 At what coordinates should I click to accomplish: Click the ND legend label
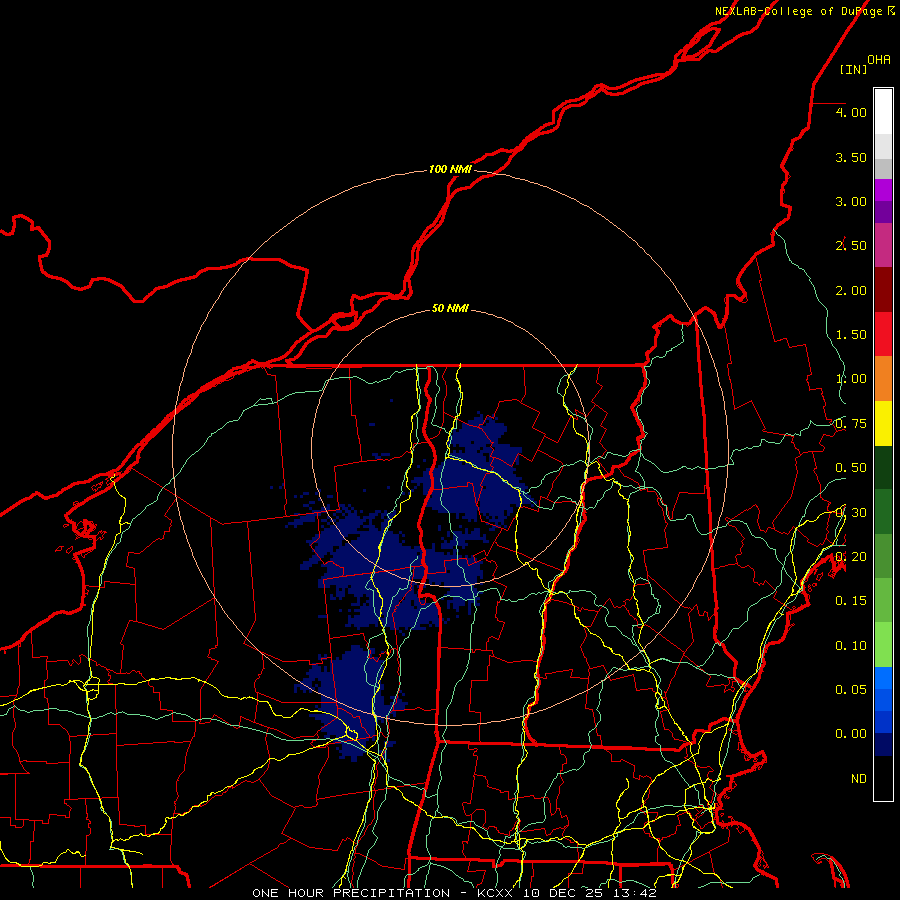pos(859,779)
